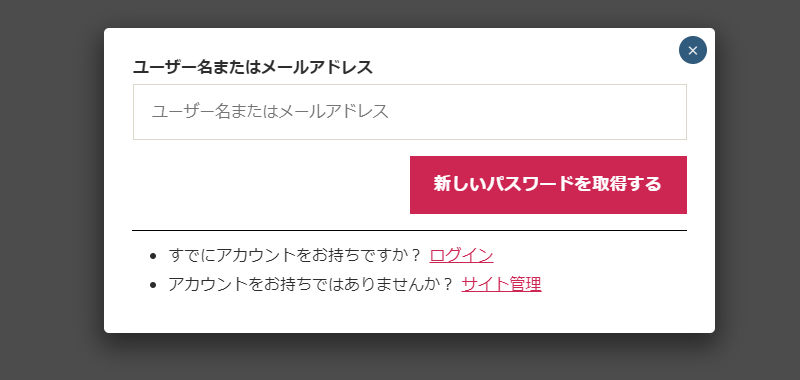Follow the サイト管理 link

click(501, 284)
